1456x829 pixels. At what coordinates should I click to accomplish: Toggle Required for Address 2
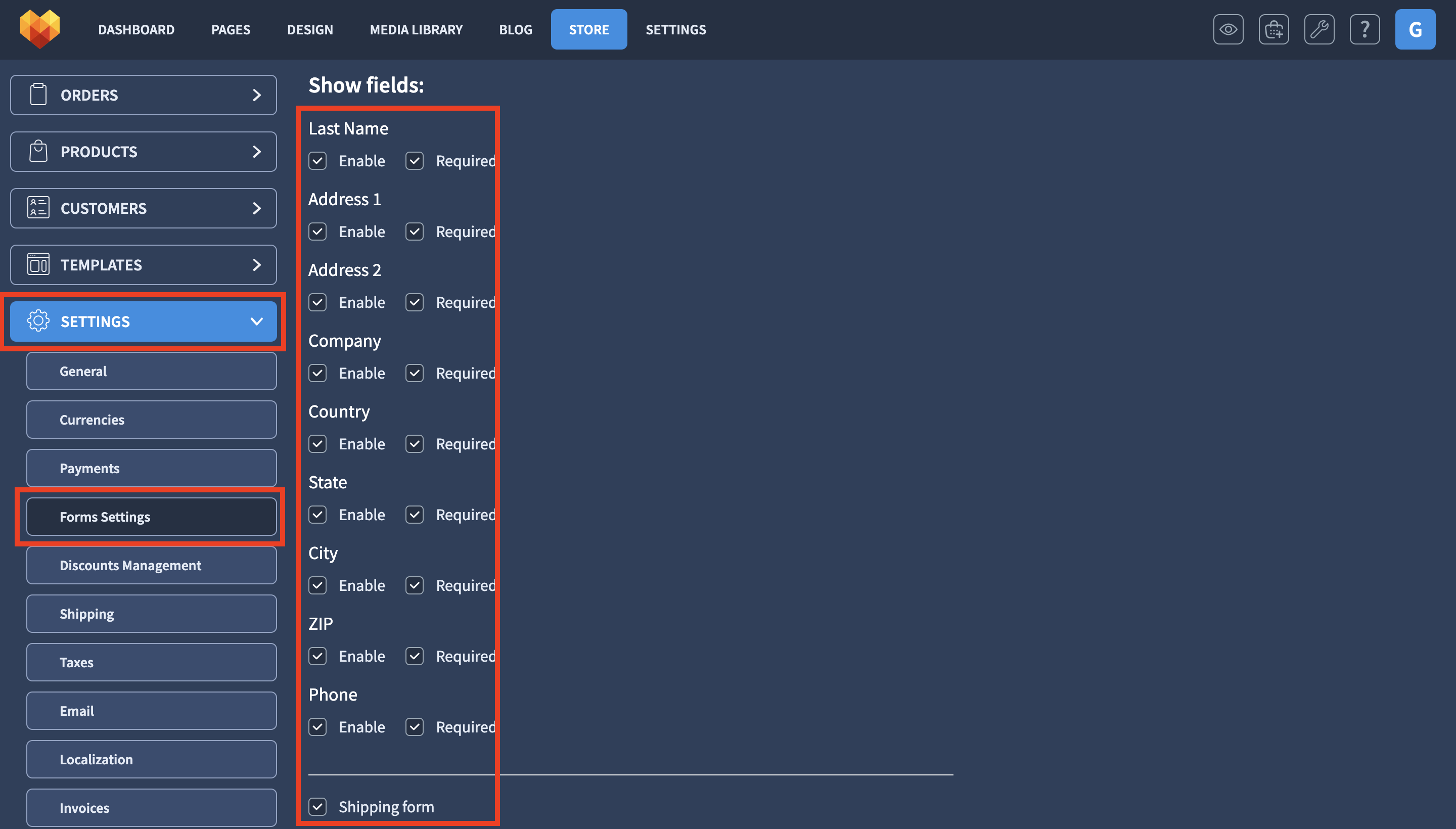[x=415, y=302]
